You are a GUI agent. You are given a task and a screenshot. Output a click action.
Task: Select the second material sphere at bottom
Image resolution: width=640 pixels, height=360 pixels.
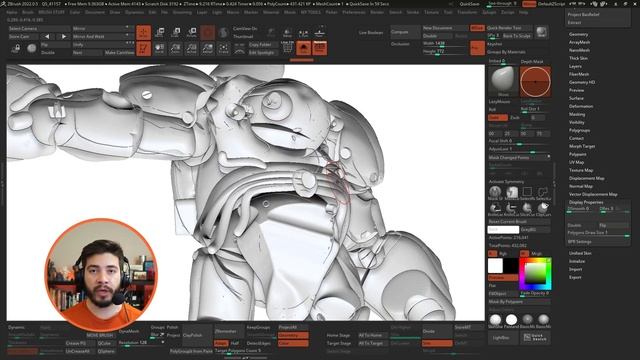(x=511, y=320)
